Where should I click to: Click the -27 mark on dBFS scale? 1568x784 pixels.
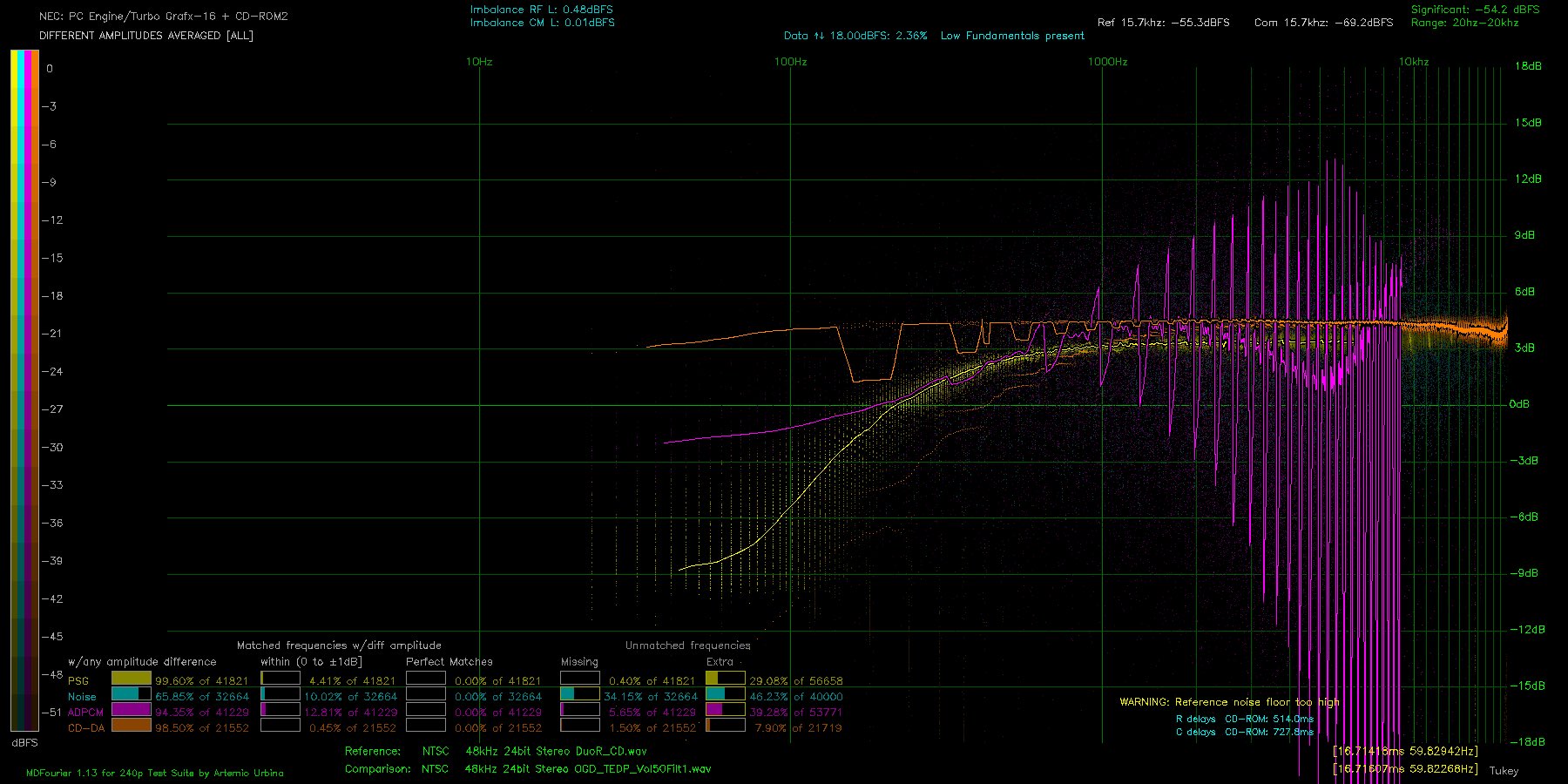(x=52, y=409)
